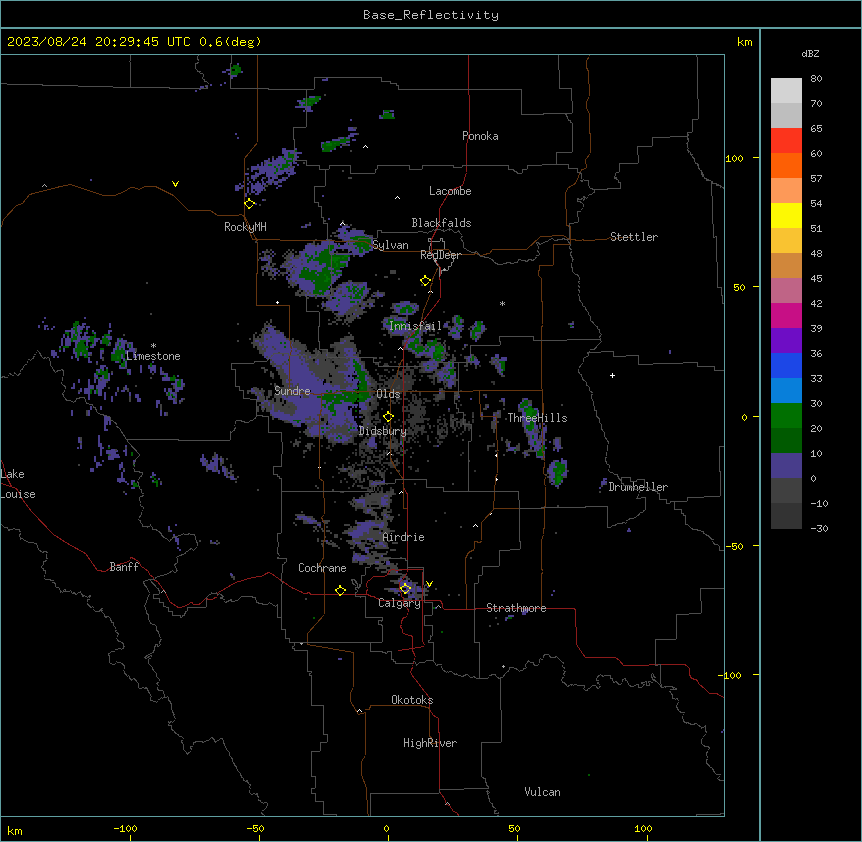Select the orange 57-60 dBZ legend swatch
862x842 pixels.
coord(786,165)
